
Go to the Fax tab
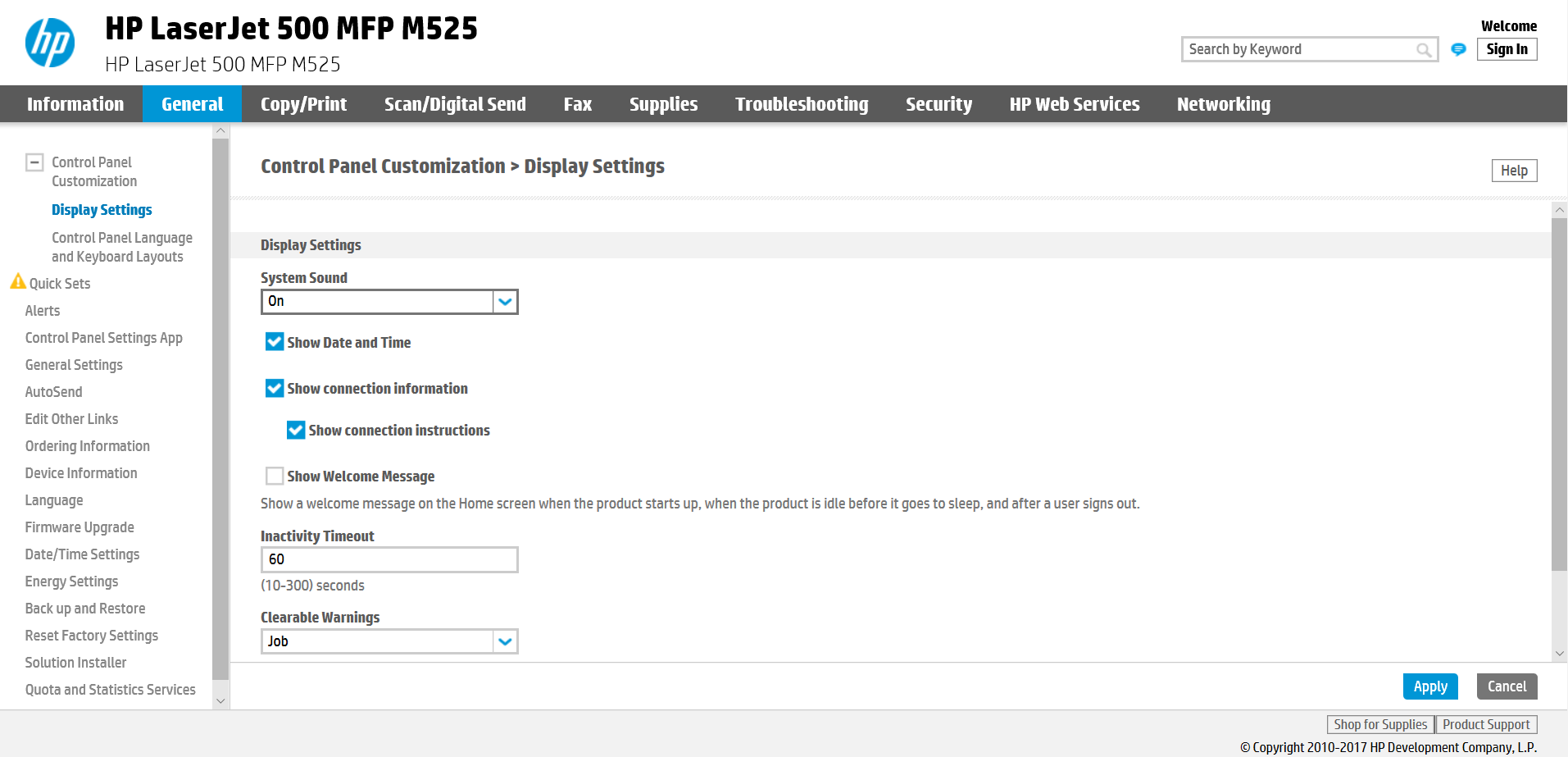point(578,104)
